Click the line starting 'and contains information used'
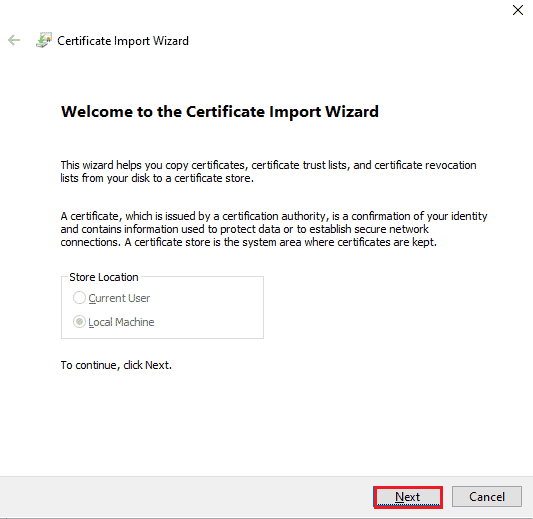The height and width of the screenshot is (519, 533). 244,229
